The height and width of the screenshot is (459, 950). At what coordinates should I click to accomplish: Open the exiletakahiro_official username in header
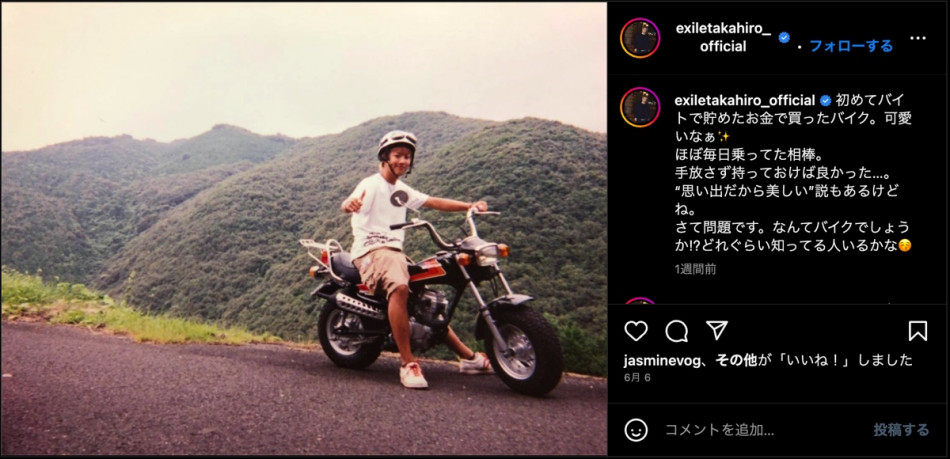pos(723,38)
